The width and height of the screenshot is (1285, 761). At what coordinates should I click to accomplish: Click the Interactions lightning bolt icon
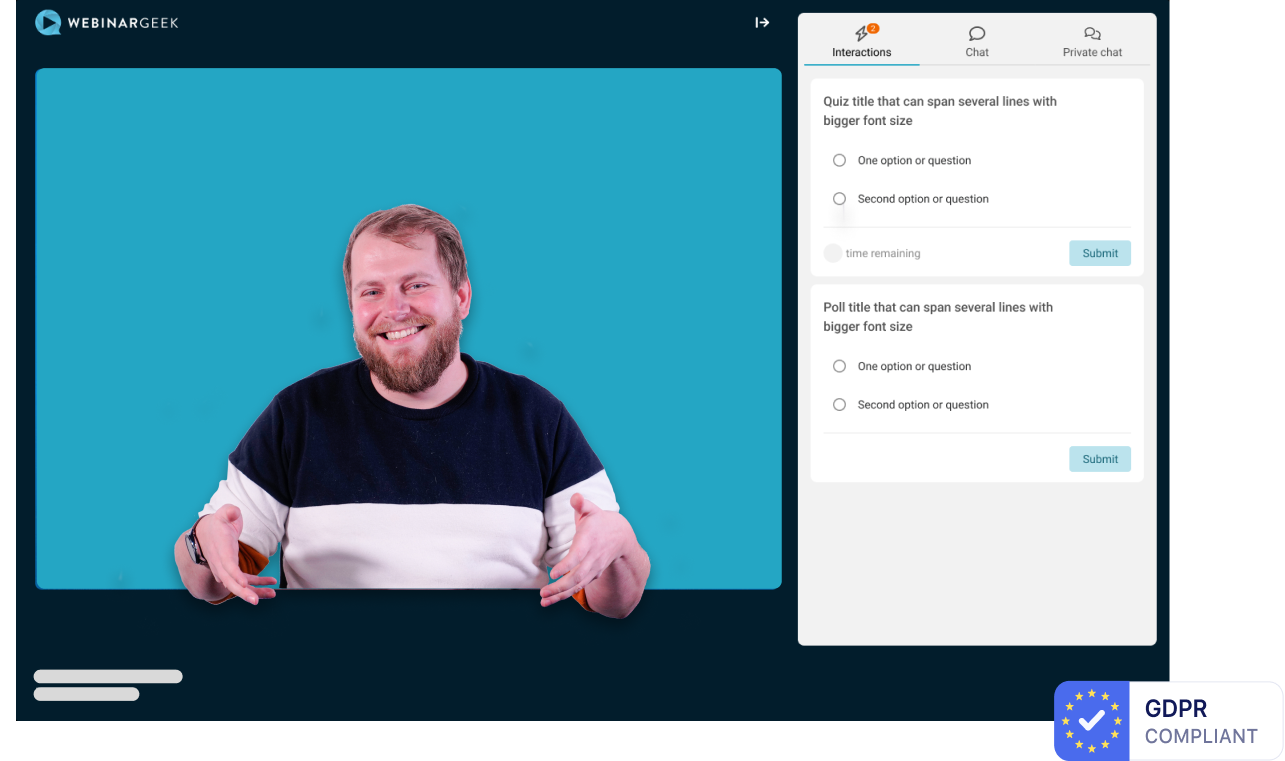point(861,35)
